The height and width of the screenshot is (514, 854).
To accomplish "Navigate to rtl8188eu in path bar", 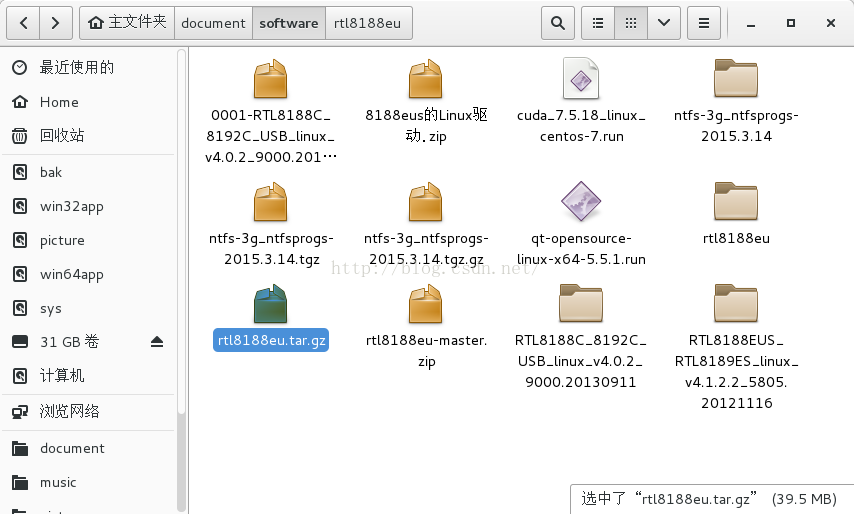I will coord(369,22).
